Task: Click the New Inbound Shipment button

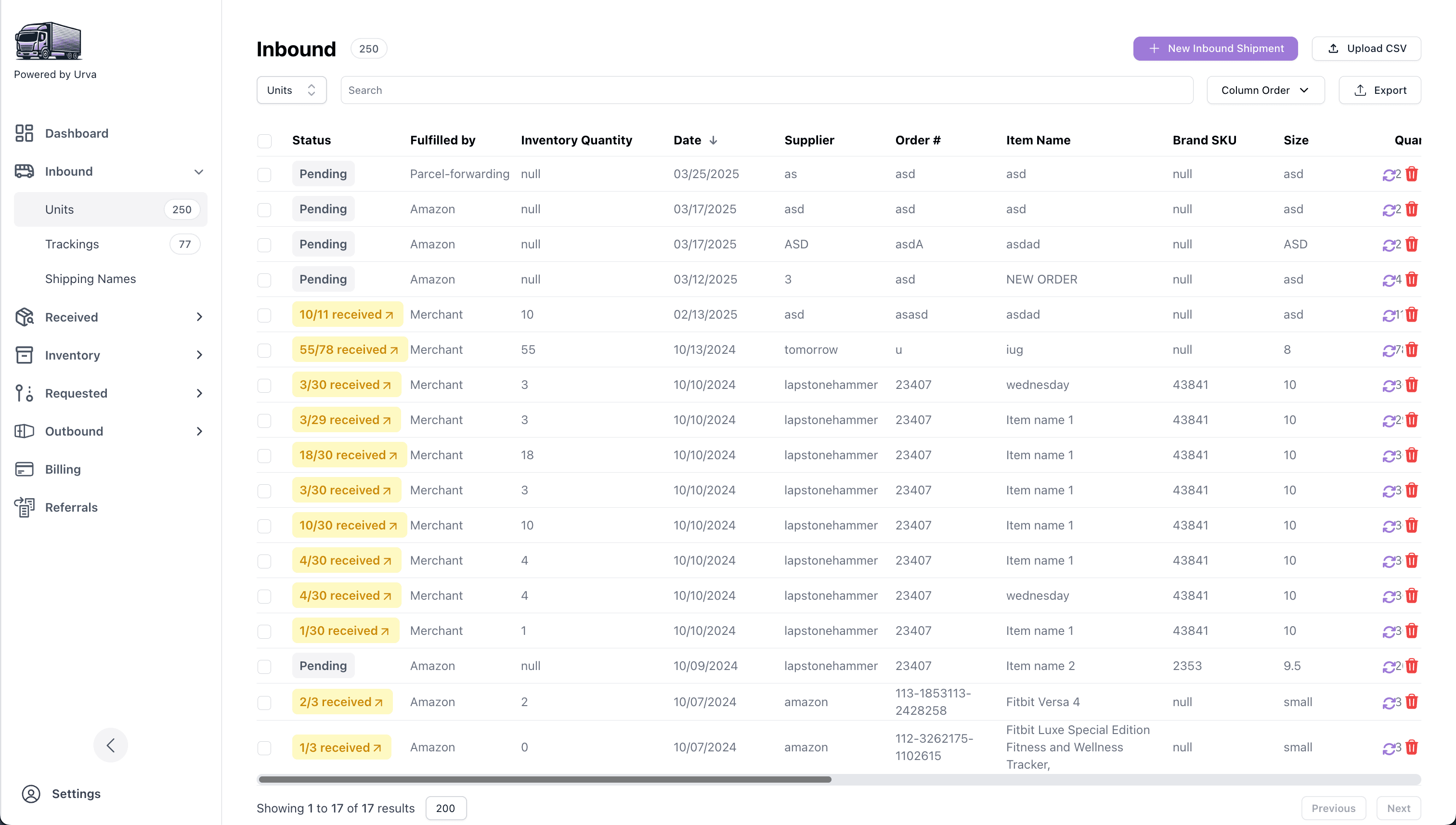Action: (x=1215, y=48)
